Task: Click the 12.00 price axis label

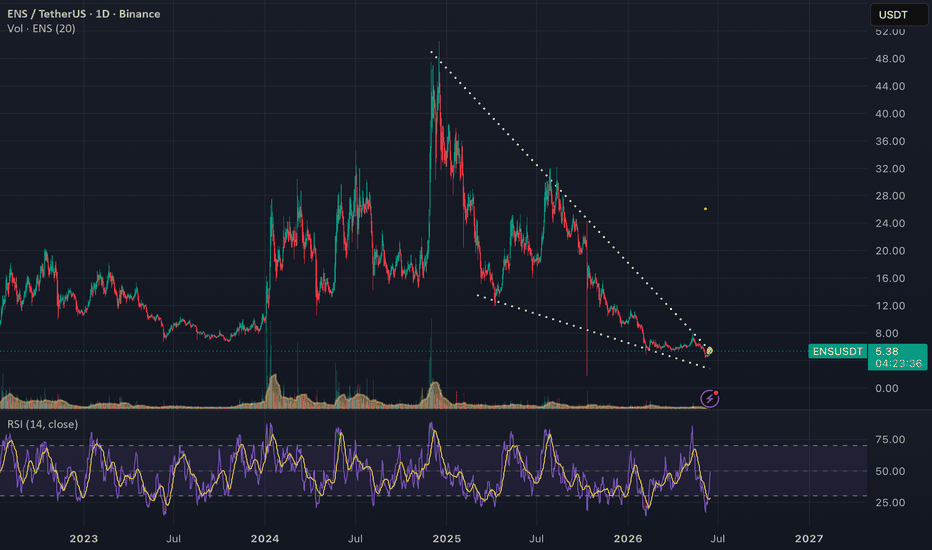Action: click(x=890, y=306)
